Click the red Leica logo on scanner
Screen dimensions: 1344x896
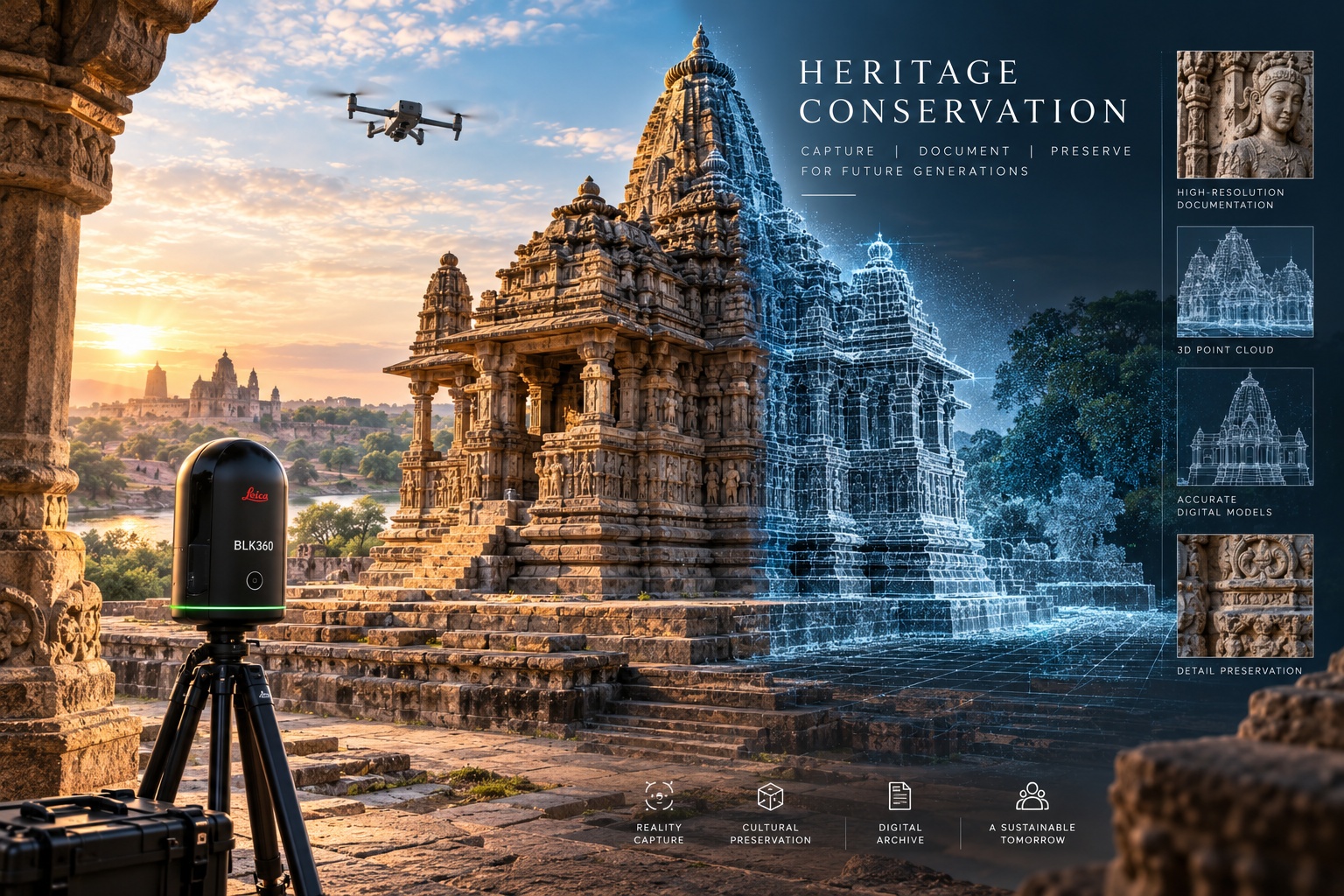[x=255, y=495]
